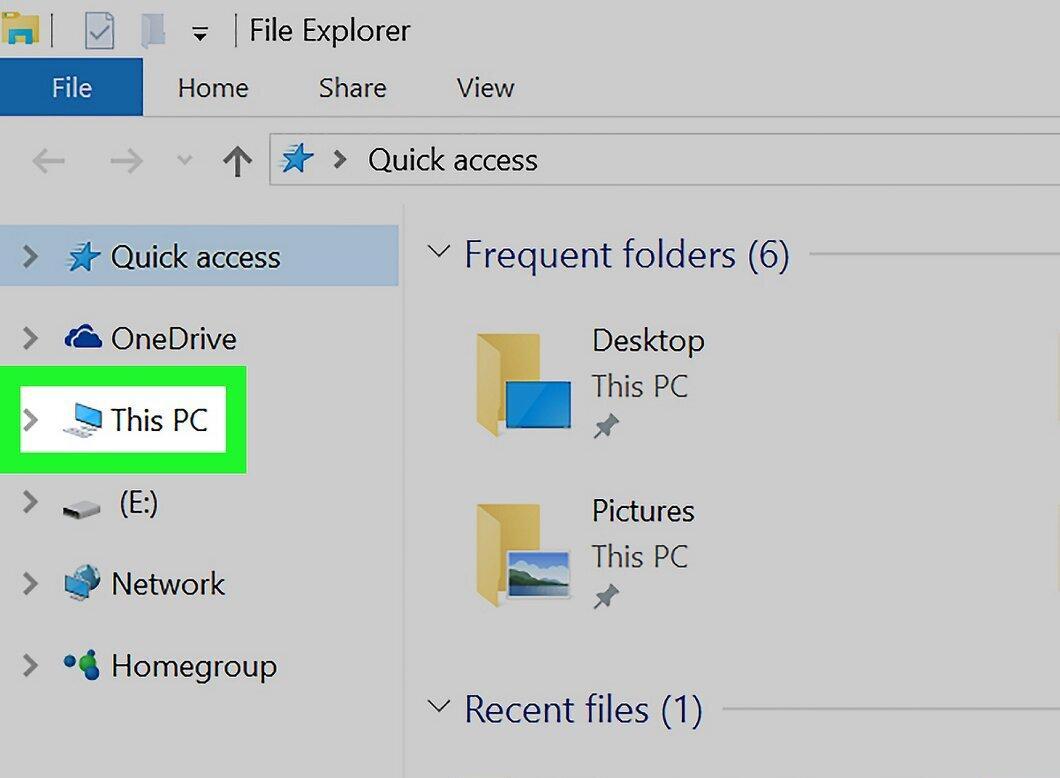Open the Pictures folder thumbnail
1060x778 pixels.
(523, 554)
